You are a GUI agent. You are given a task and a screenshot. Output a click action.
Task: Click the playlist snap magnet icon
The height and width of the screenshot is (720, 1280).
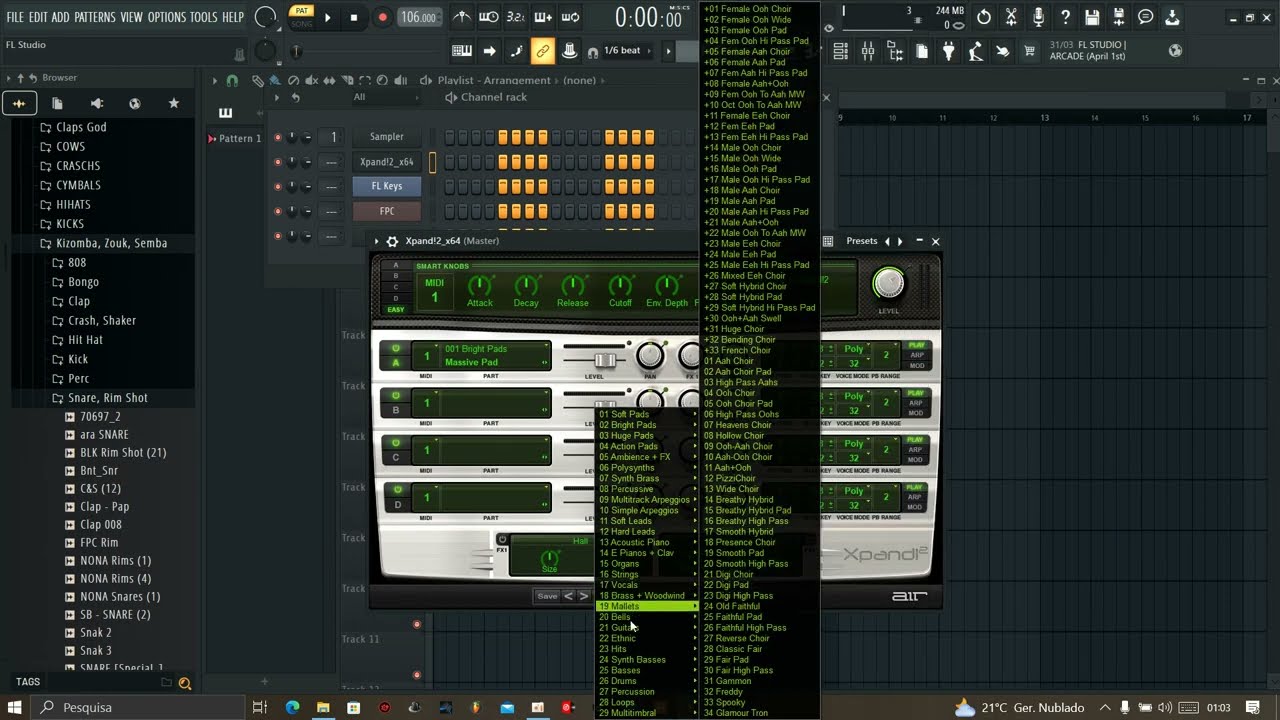(x=232, y=80)
